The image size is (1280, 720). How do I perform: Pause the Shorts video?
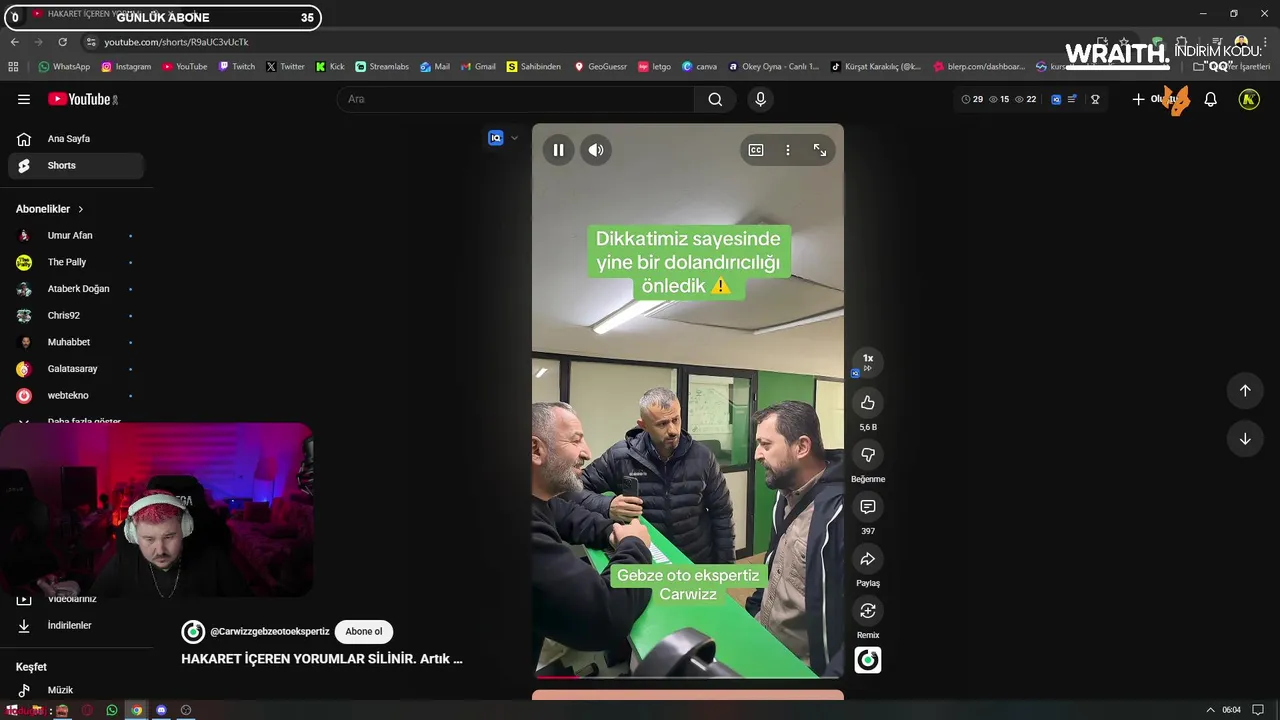558,150
